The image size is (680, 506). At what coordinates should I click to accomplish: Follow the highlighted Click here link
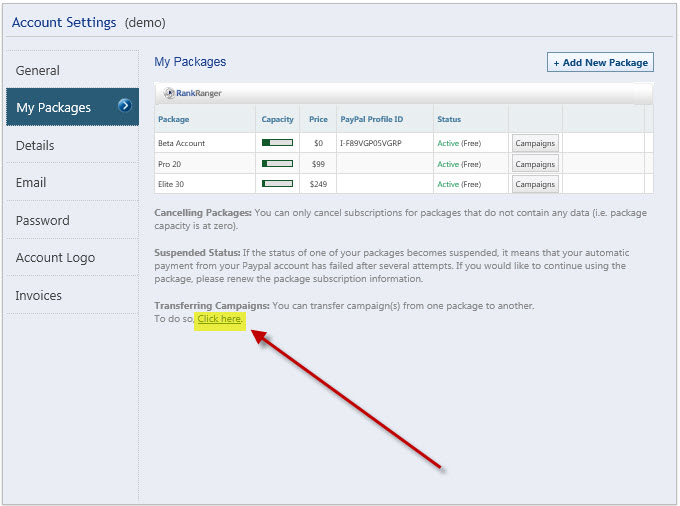coord(219,319)
